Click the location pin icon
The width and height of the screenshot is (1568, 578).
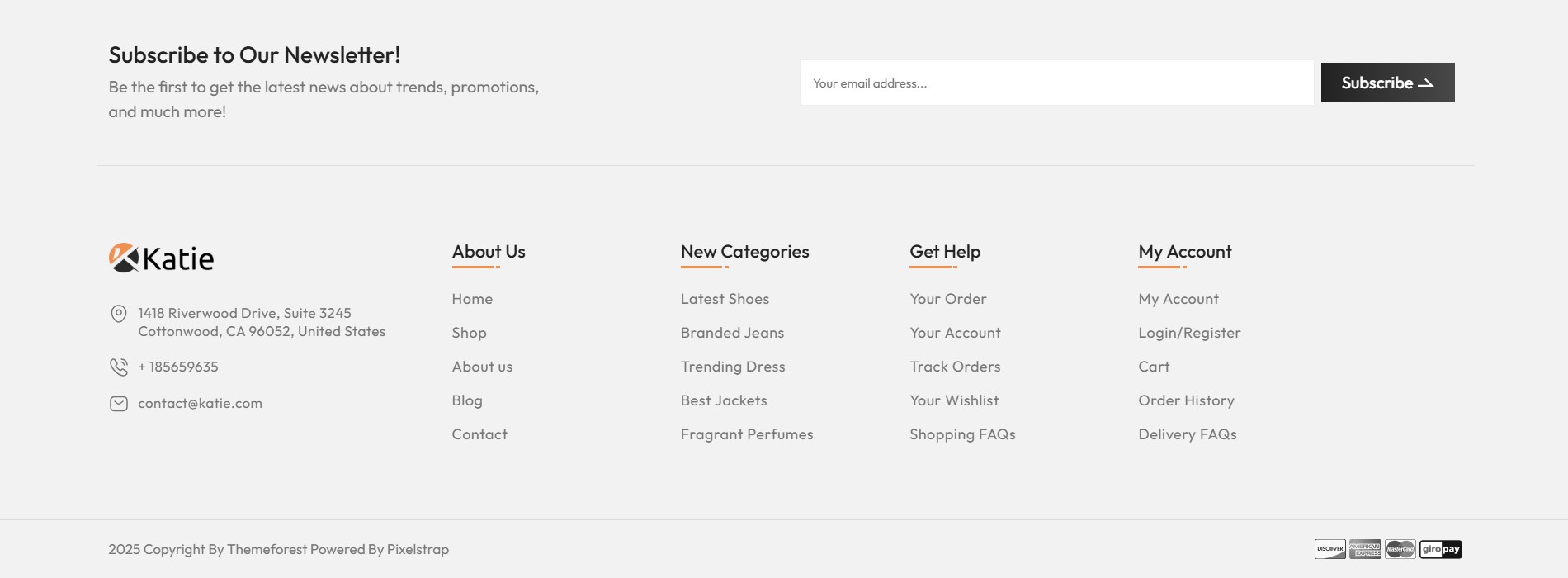pyautogui.click(x=119, y=314)
